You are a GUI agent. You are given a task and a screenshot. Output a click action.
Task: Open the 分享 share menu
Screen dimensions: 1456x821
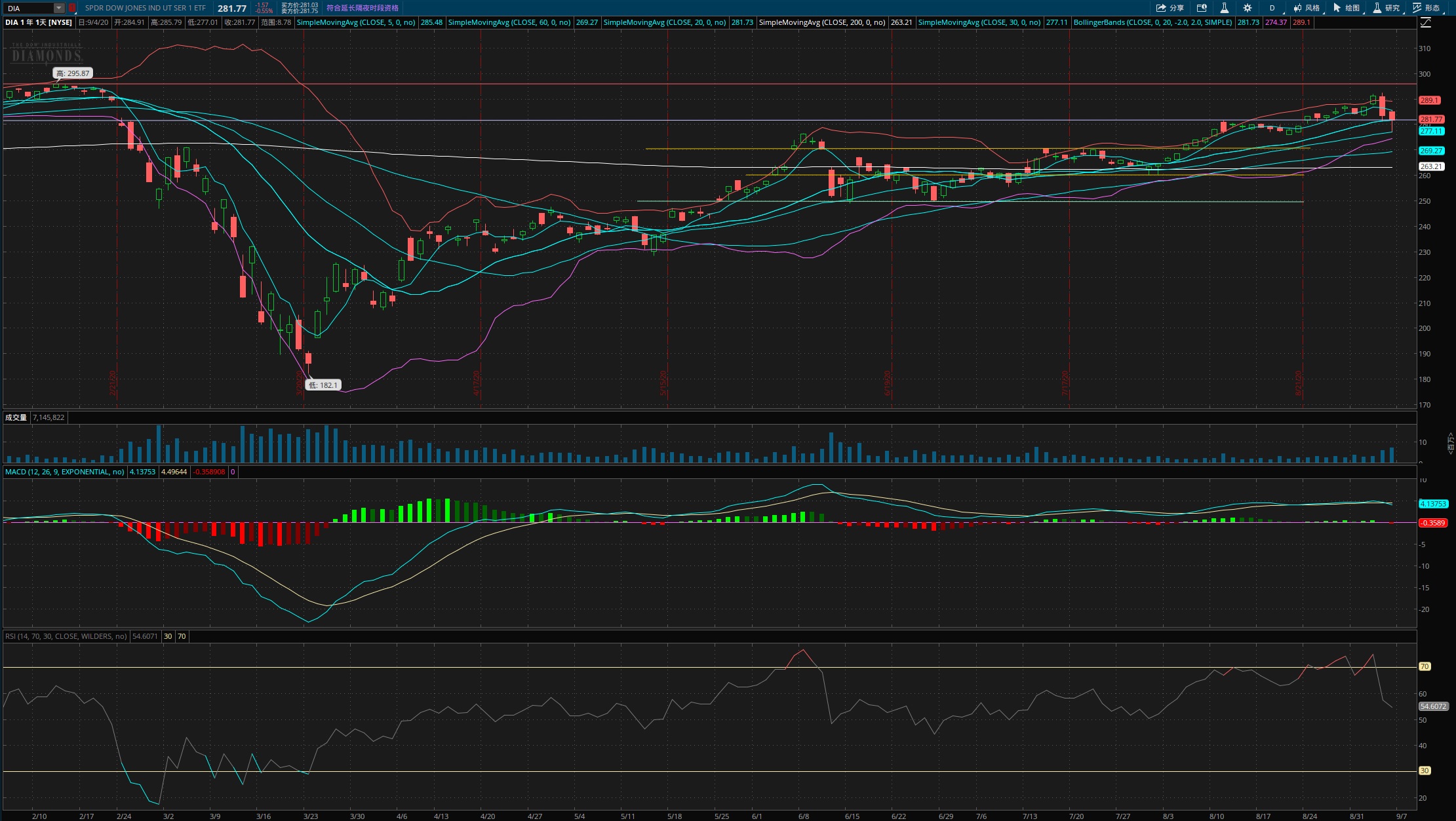tap(1170, 8)
